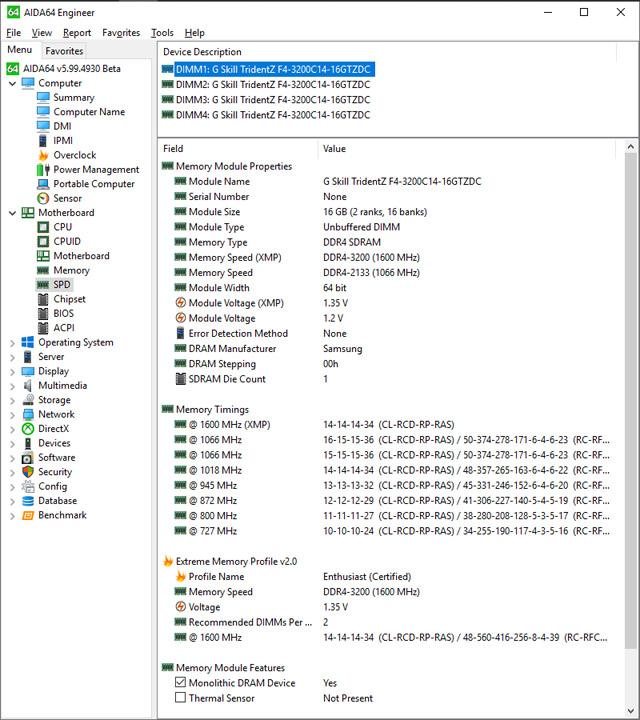
Task: Select the Sensor gauge icon
Action: (x=43, y=198)
